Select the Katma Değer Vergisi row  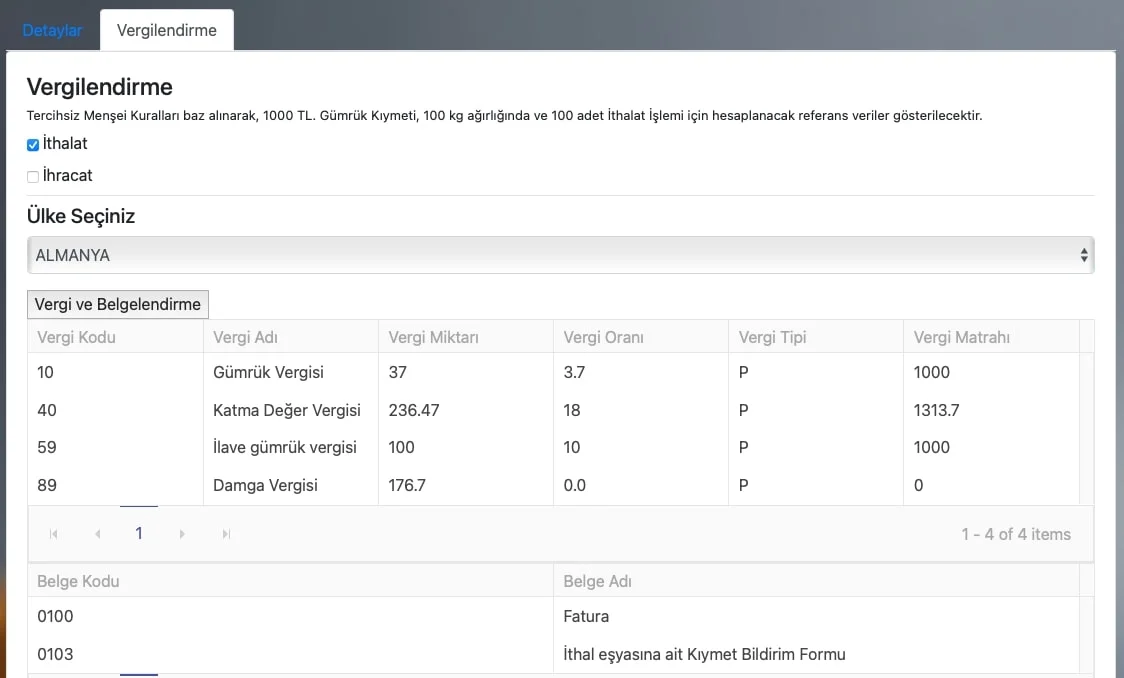tap(287, 410)
